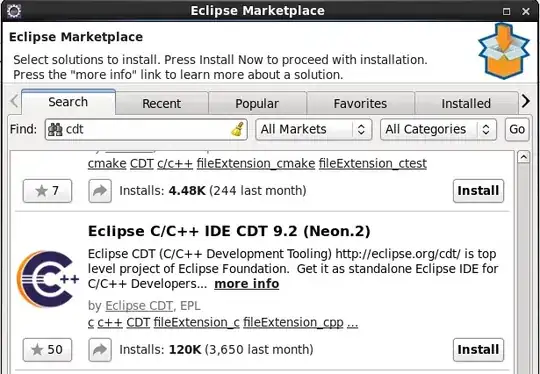Click the fileExtension_cpp tag link
This screenshot has height=374, width=540.
(293, 323)
